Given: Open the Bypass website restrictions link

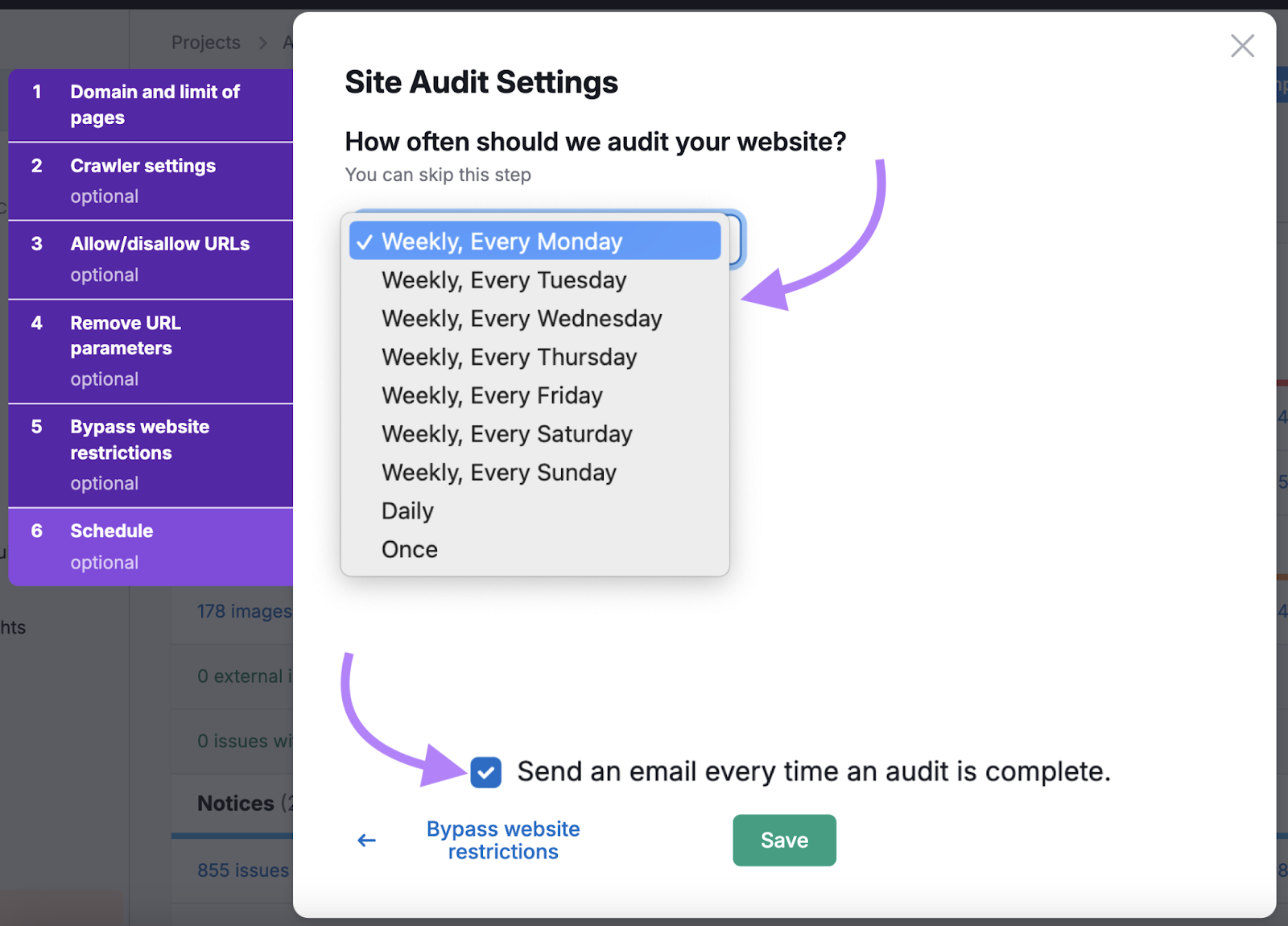Looking at the screenshot, I should [502, 840].
